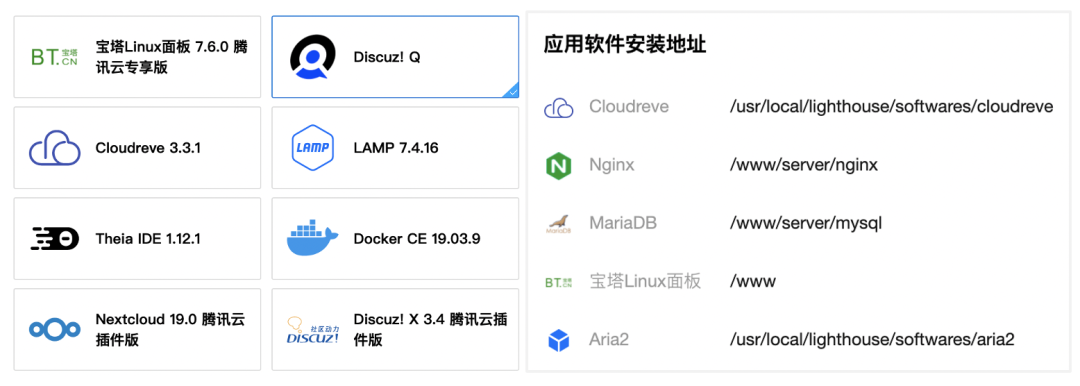Click the Cloudreve install path text
Screen dimensions: 1080x386
(x=891, y=108)
